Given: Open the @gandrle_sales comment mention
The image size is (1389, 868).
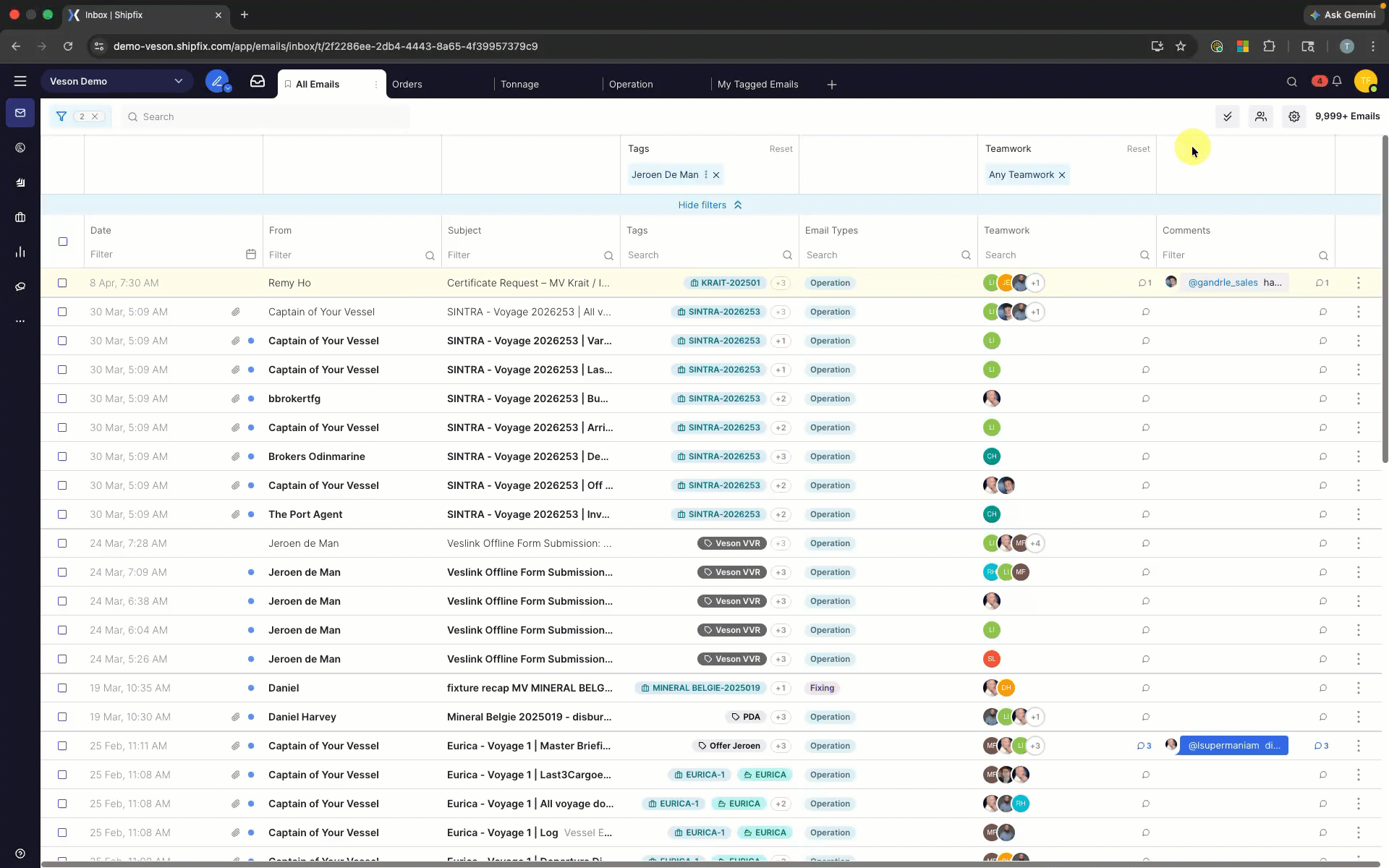Looking at the screenshot, I should [1223, 283].
